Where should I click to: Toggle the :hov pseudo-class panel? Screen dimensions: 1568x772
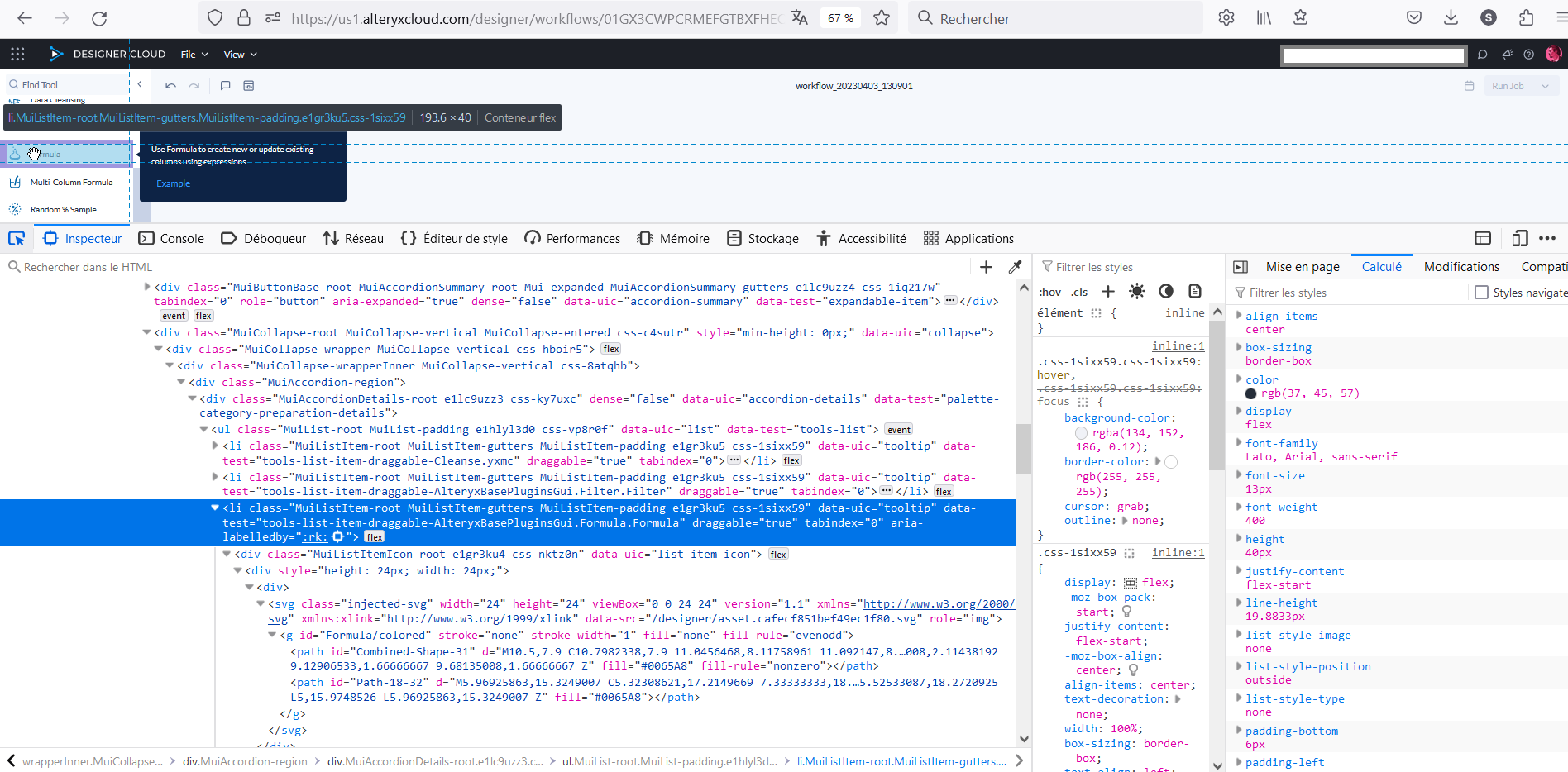(x=1049, y=292)
